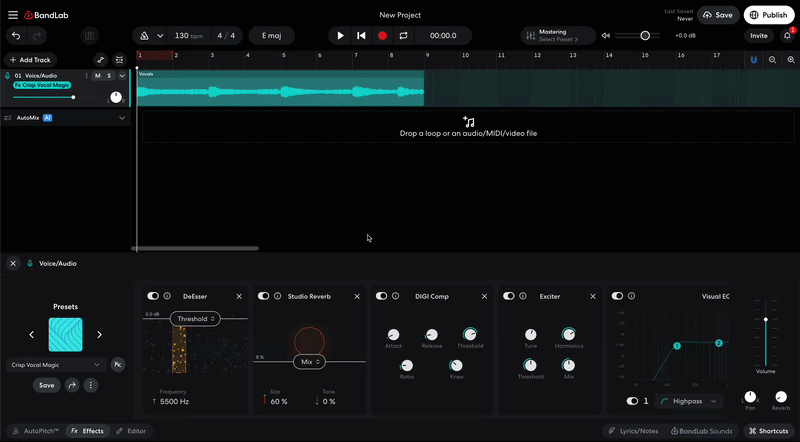The width and height of the screenshot is (800, 442).
Task: Click the Publish button
Action: 768,15
